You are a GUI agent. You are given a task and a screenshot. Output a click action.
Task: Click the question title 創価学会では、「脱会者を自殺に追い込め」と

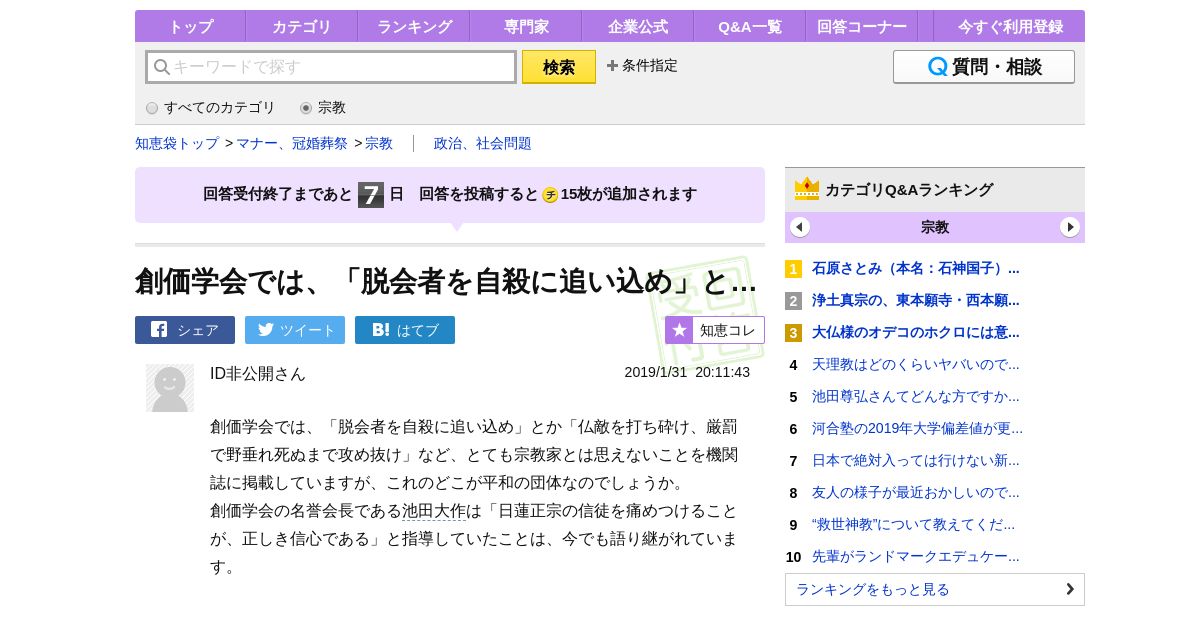(446, 282)
